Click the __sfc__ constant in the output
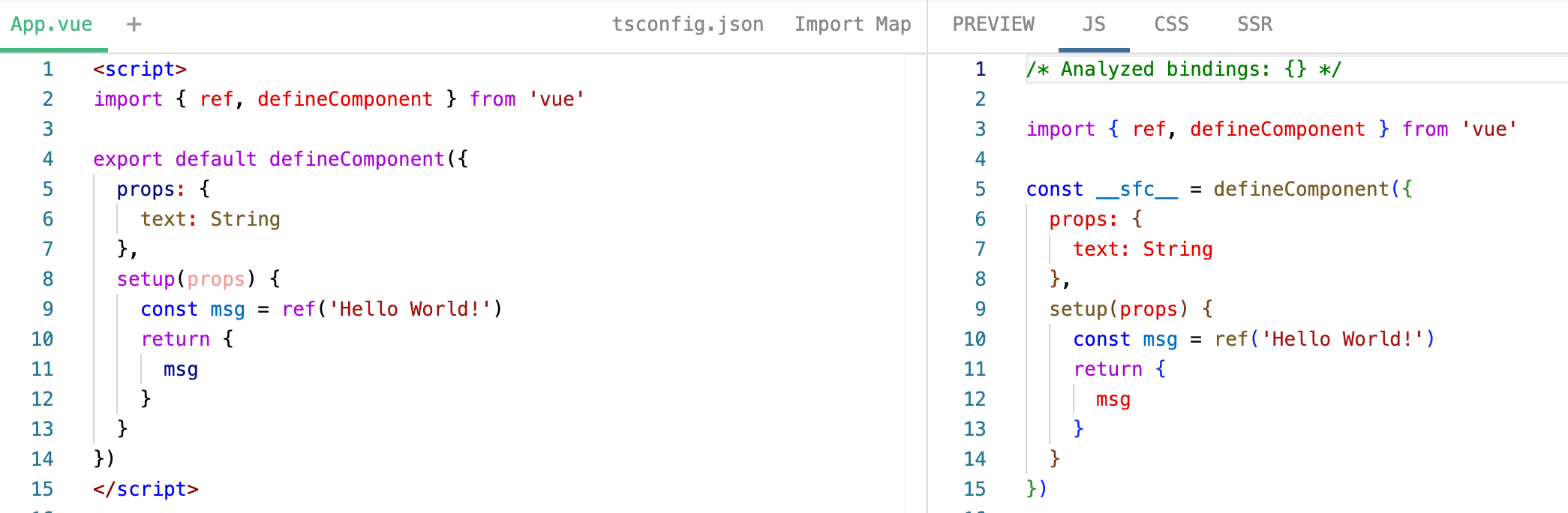This screenshot has width=1568, height=513. point(1135,188)
